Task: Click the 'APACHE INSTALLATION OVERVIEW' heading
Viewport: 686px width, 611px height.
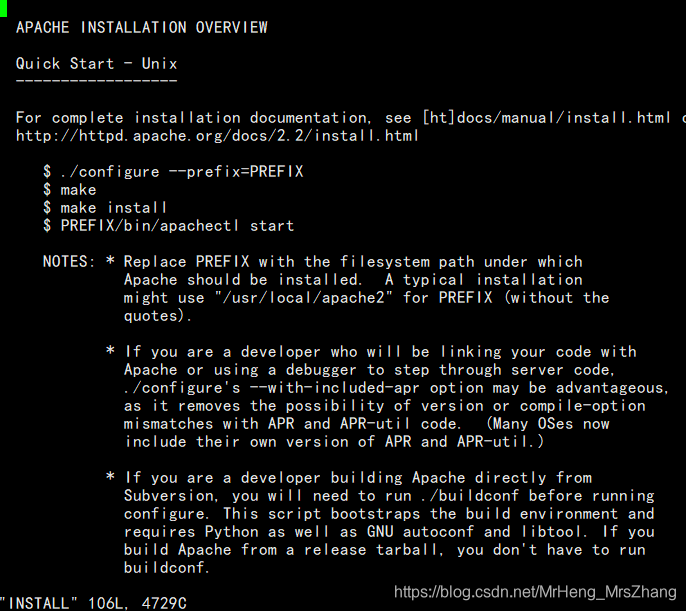Action: [142, 28]
